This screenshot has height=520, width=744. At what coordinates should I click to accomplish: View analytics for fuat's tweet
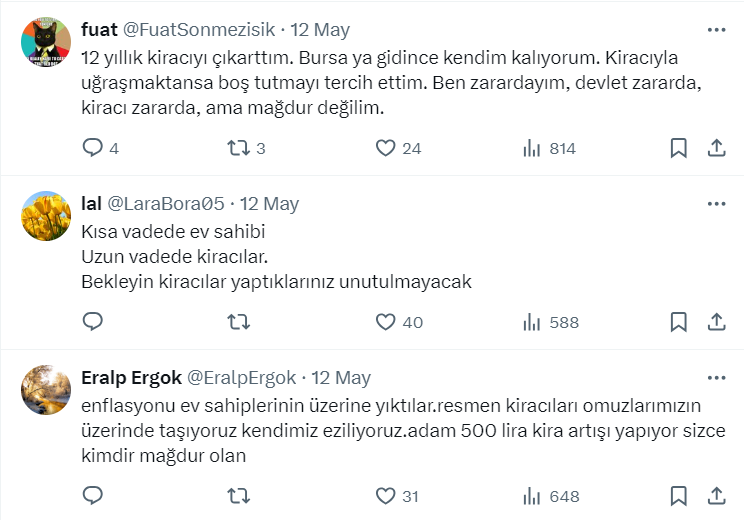(x=532, y=148)
